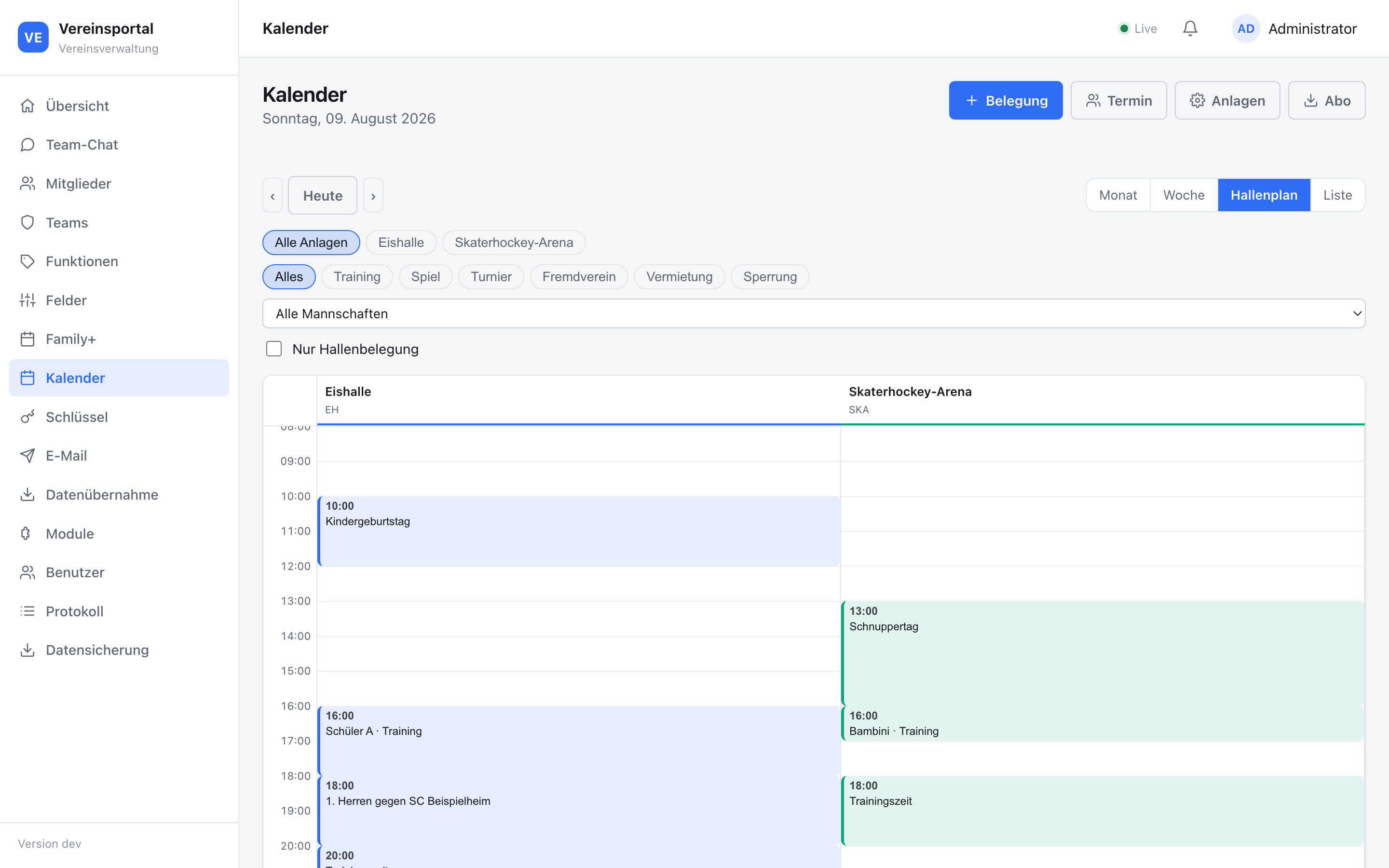Click the Kalender sidebar calendar icon
1389x868 pixels.
pyautogui.click(x=27, y=378)
